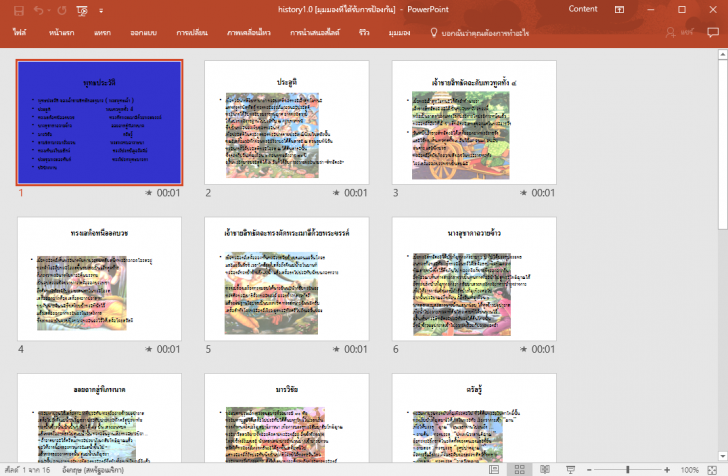Screen dimensions: 728x476
Task: Click the Undo arrow icon
Action: [x=38, y=10]
